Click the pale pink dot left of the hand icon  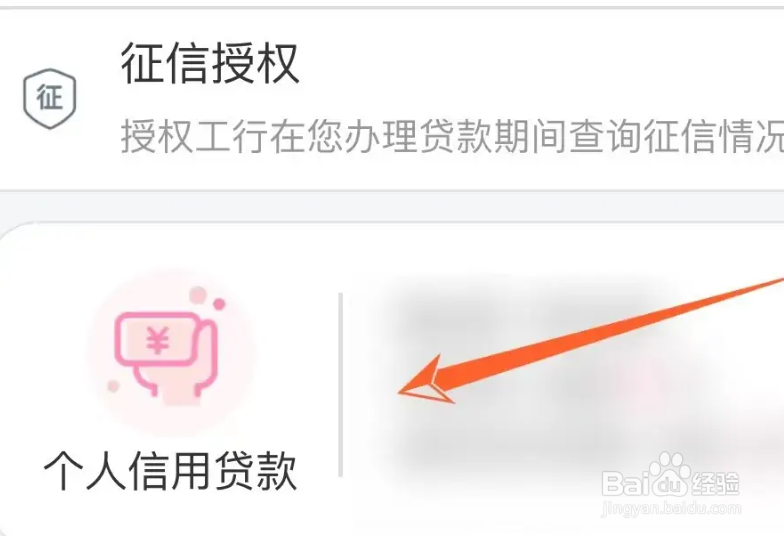(114, 386)
